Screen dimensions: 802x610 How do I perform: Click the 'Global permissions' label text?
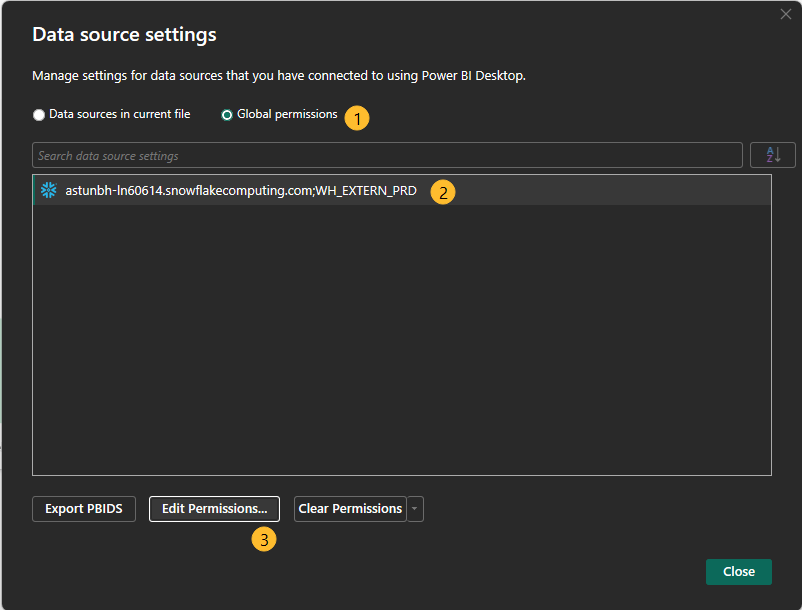coord(287,115)
